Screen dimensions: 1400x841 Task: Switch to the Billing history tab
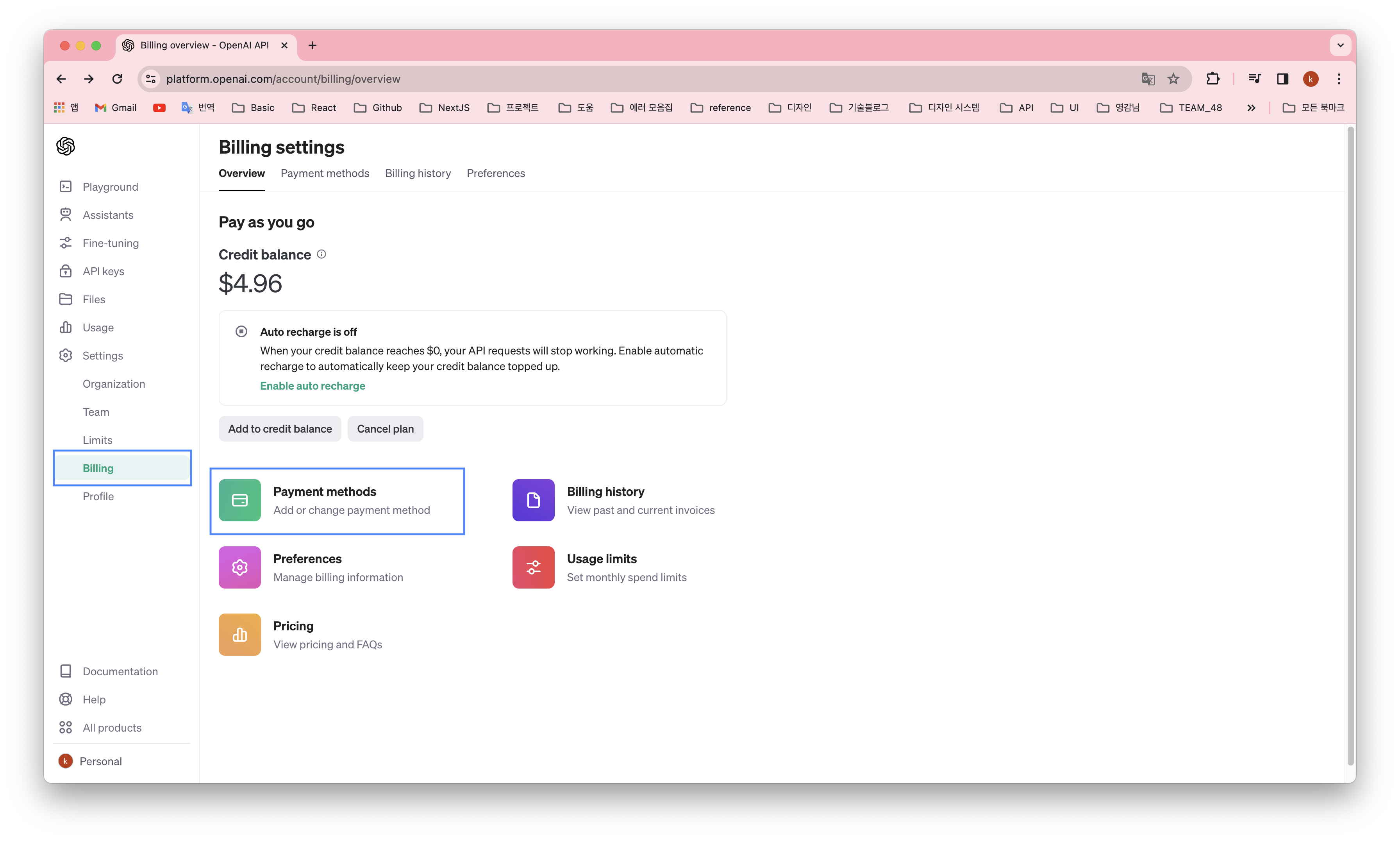tap(418, 174)
